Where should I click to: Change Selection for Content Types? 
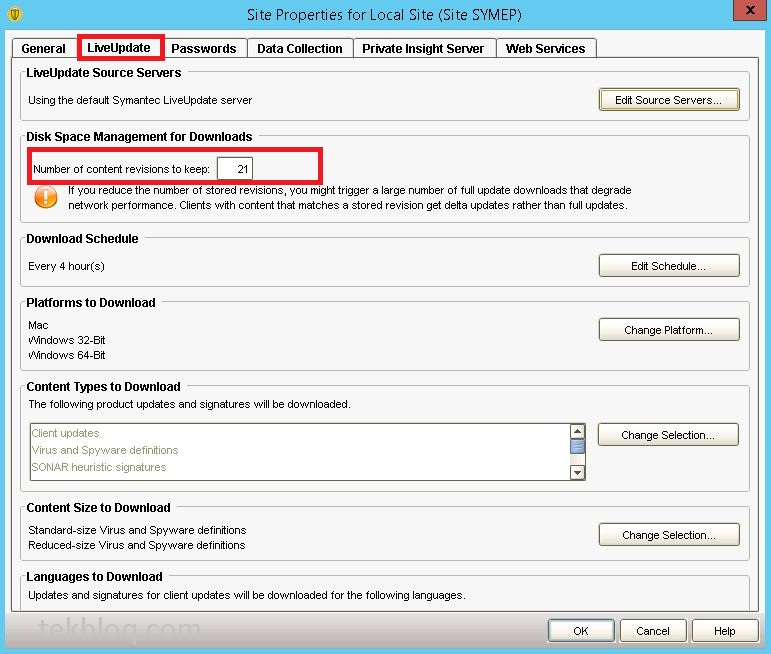tap(668, 435)
